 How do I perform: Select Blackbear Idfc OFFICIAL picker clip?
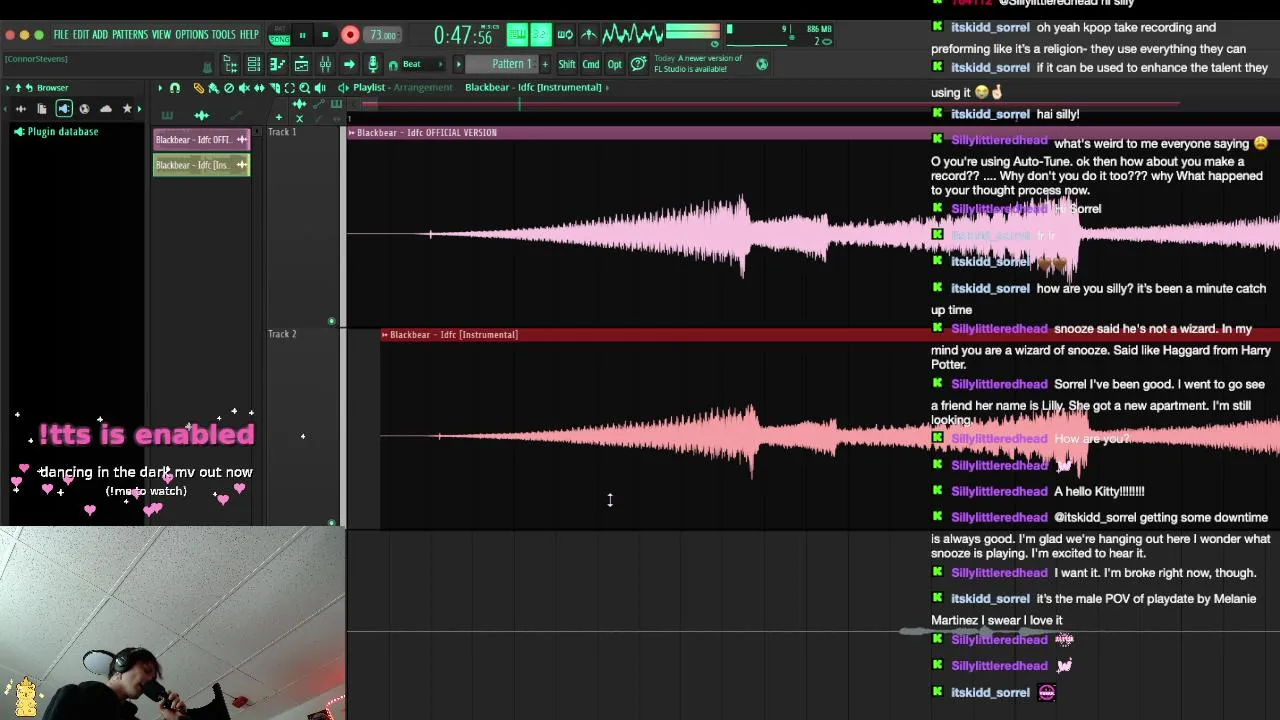[x=201, y=140]
